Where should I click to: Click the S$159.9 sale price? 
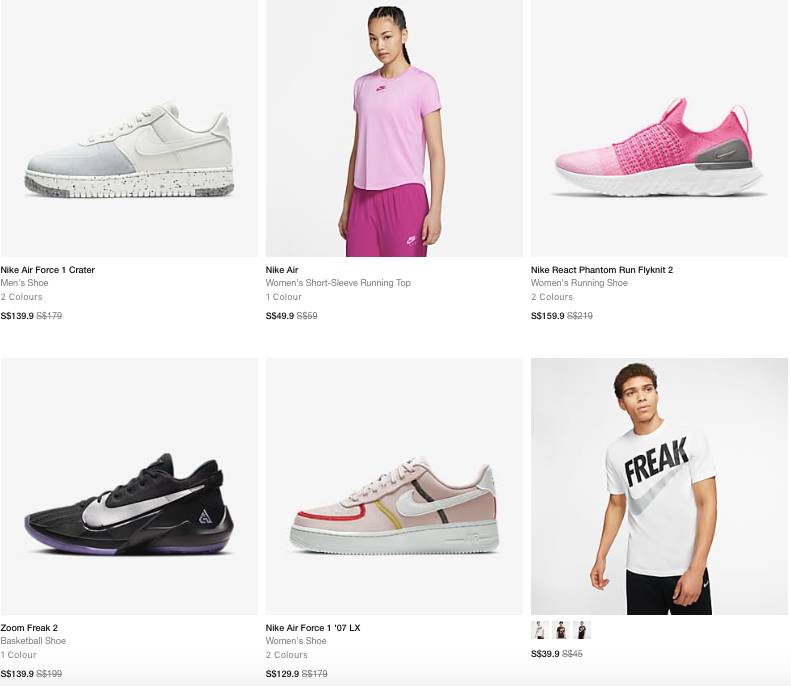547,316
